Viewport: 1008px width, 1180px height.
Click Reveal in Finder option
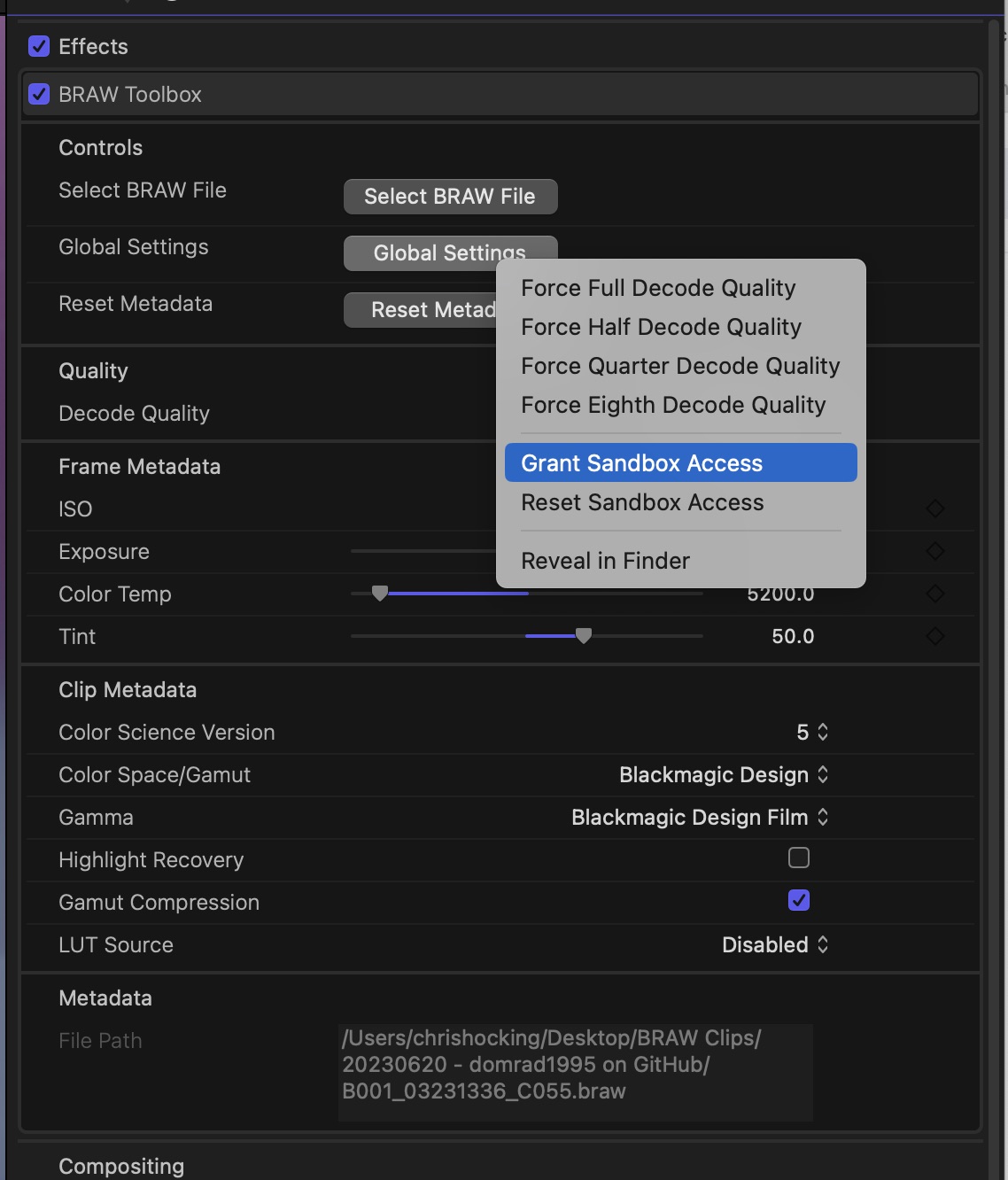[x=605, y=561]
